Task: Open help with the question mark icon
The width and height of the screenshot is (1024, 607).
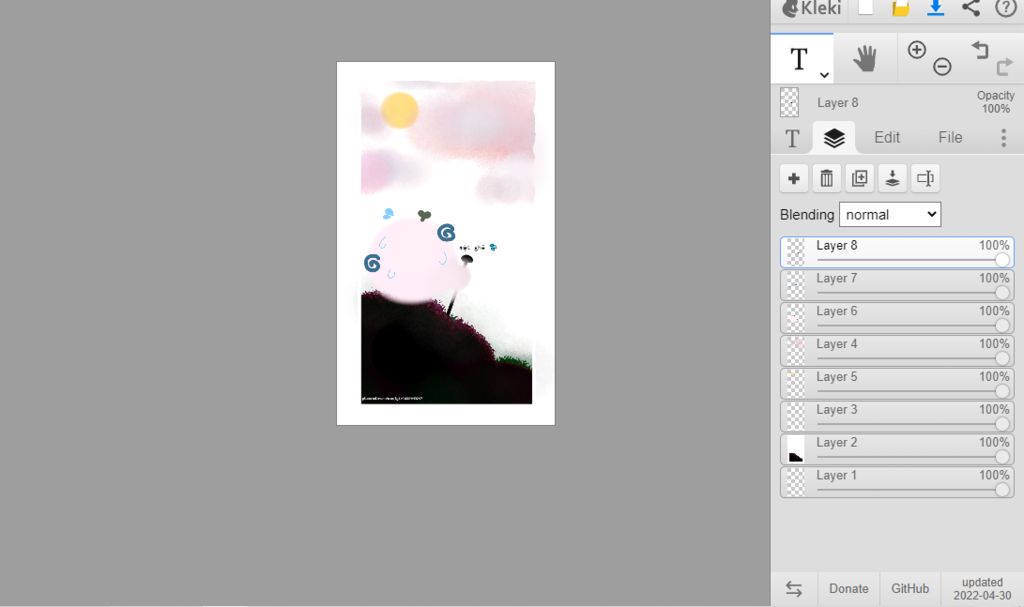Action: (x=1006, y=8)
